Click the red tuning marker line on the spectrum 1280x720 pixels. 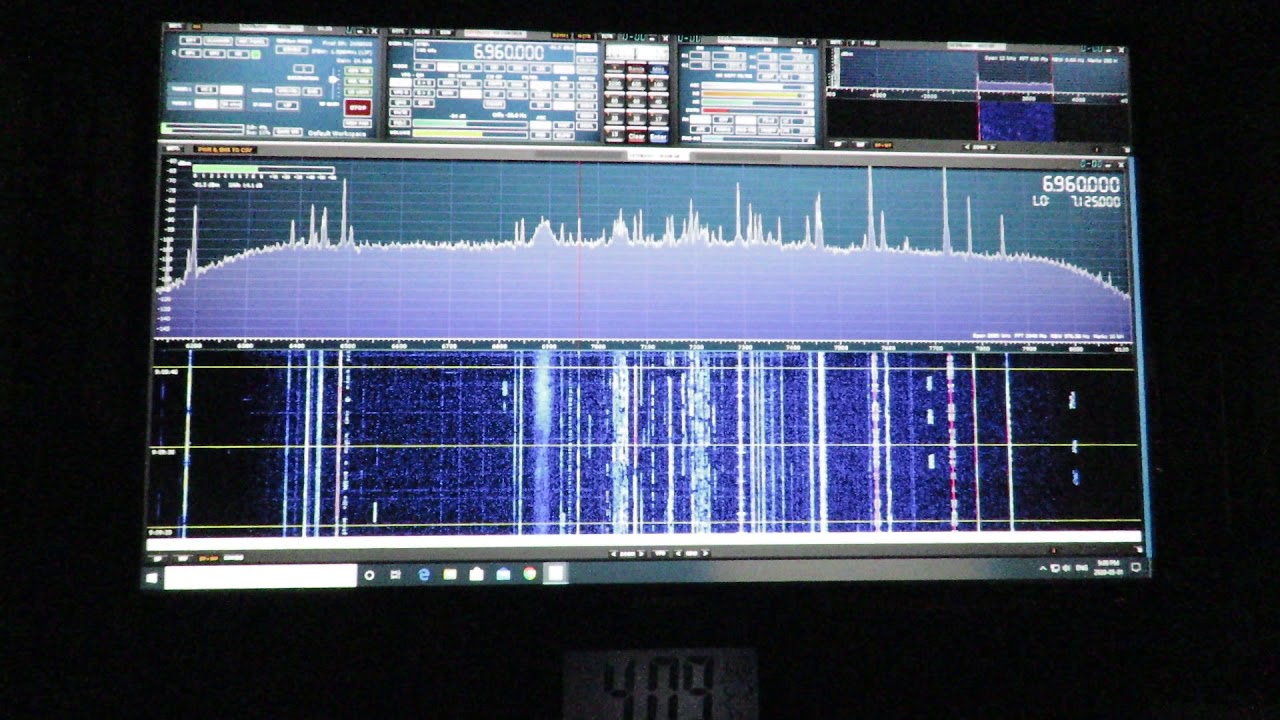click(x=579, y=250)
